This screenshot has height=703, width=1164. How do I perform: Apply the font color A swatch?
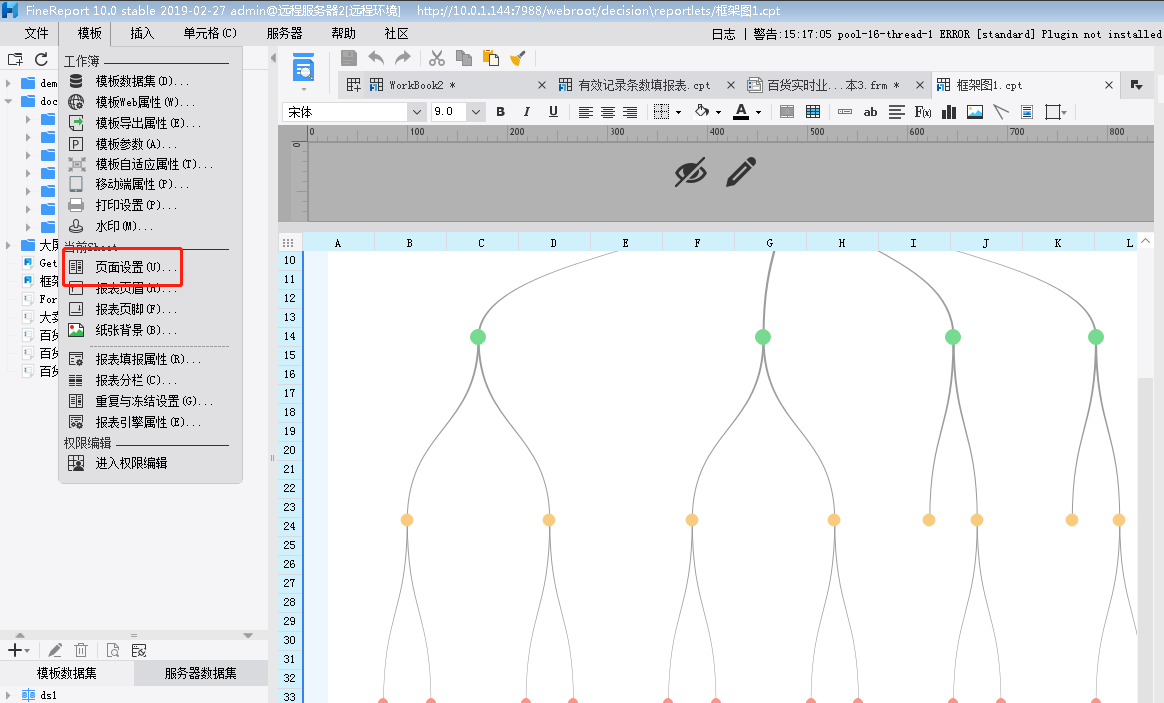(x=741, y=112)
